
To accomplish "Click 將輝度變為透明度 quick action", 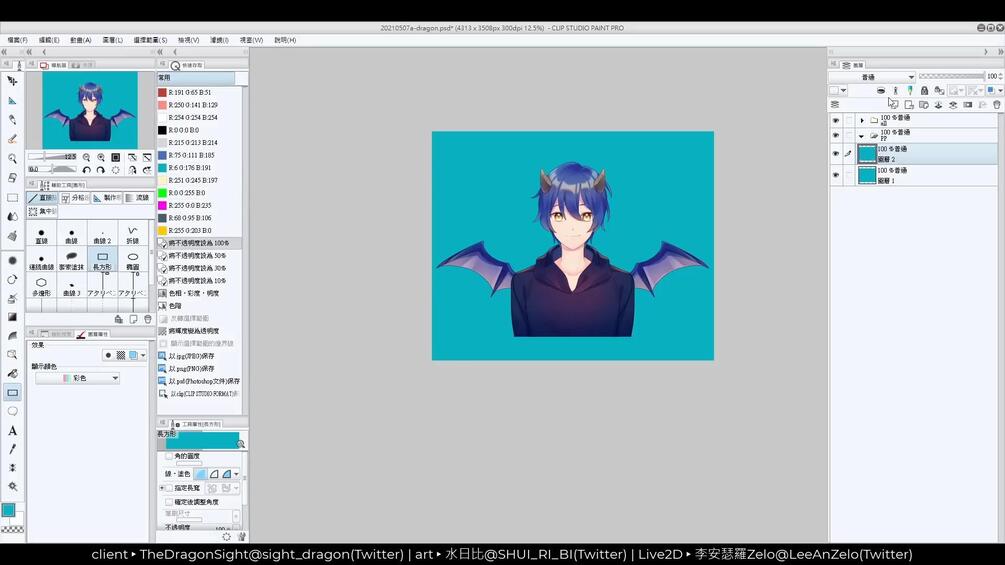I will (x=199, y=331).
